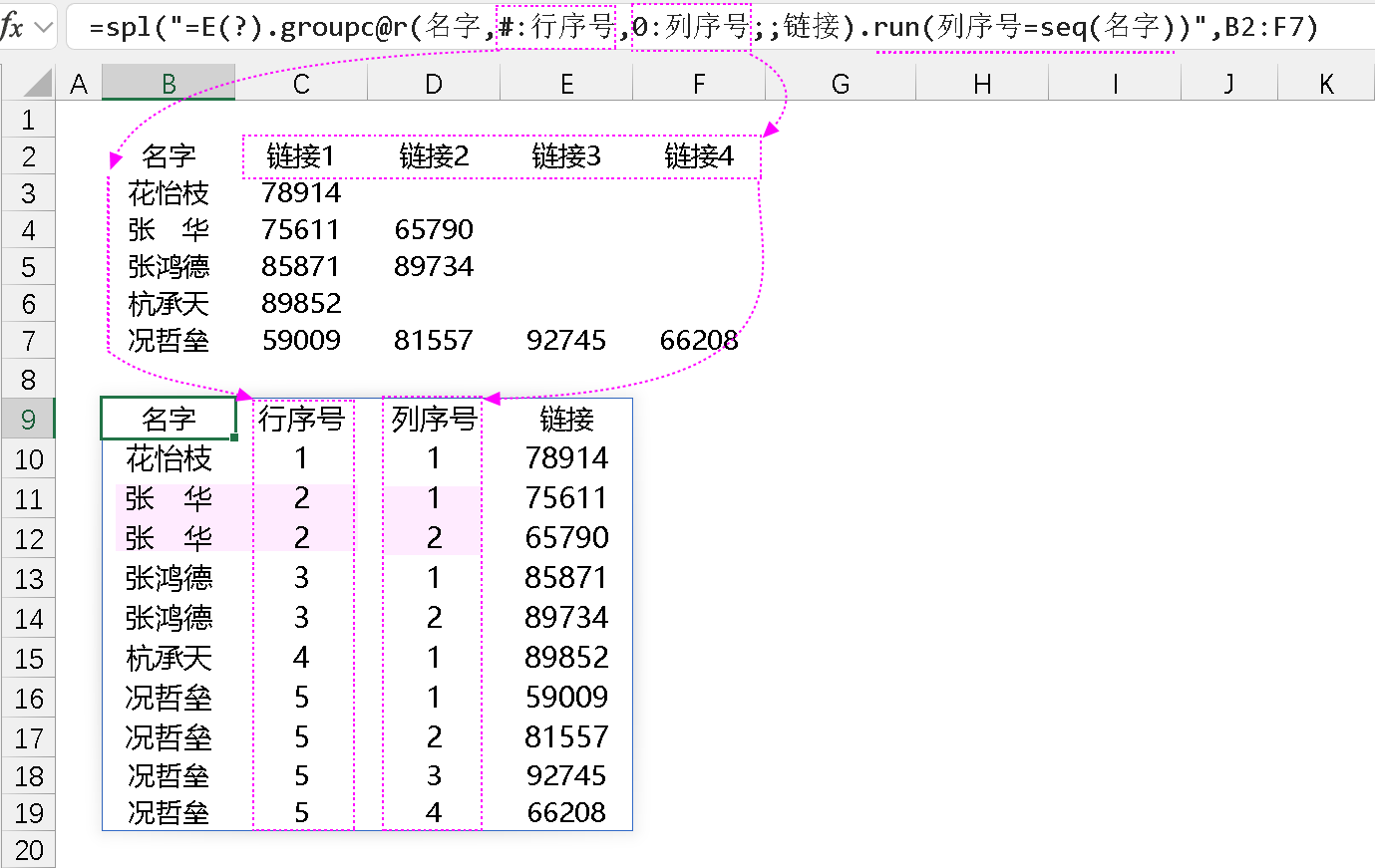This screenshot has height=868, width=1375.
Task: Select the cell containing 78914 in row 3
Action: pos(301,192)
